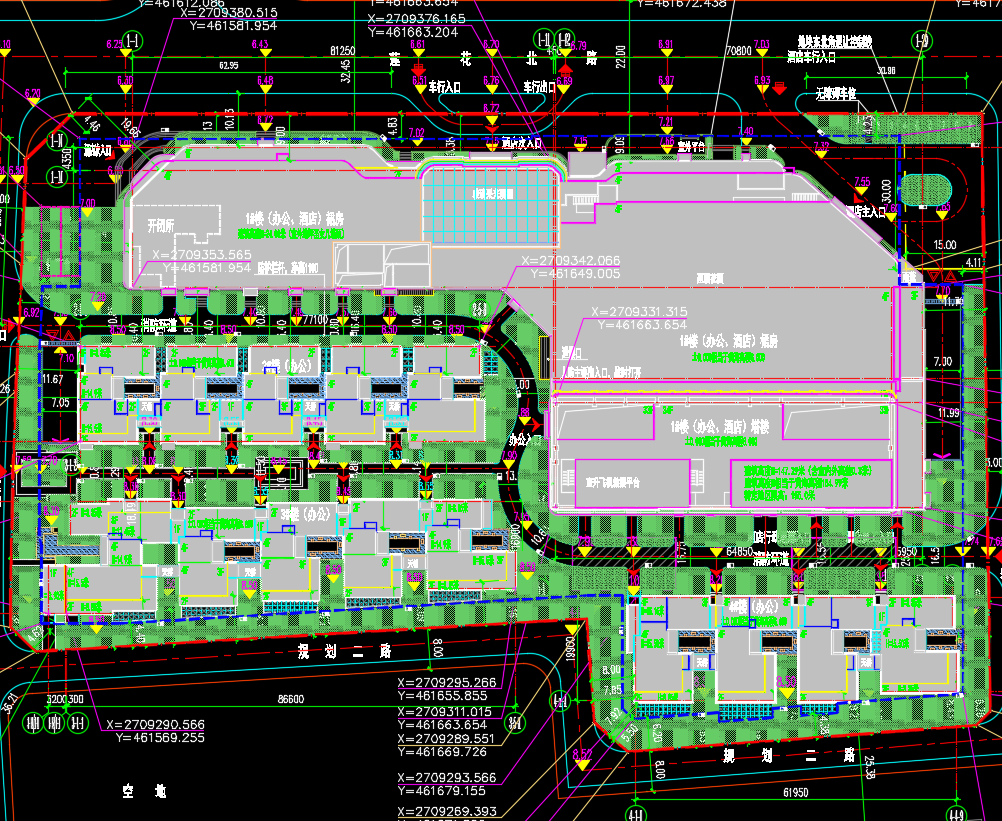The width and height of the screenshot is (1002, 821).
Task: Click the 空地 vacant land label
Action: [x=143, y=791]
